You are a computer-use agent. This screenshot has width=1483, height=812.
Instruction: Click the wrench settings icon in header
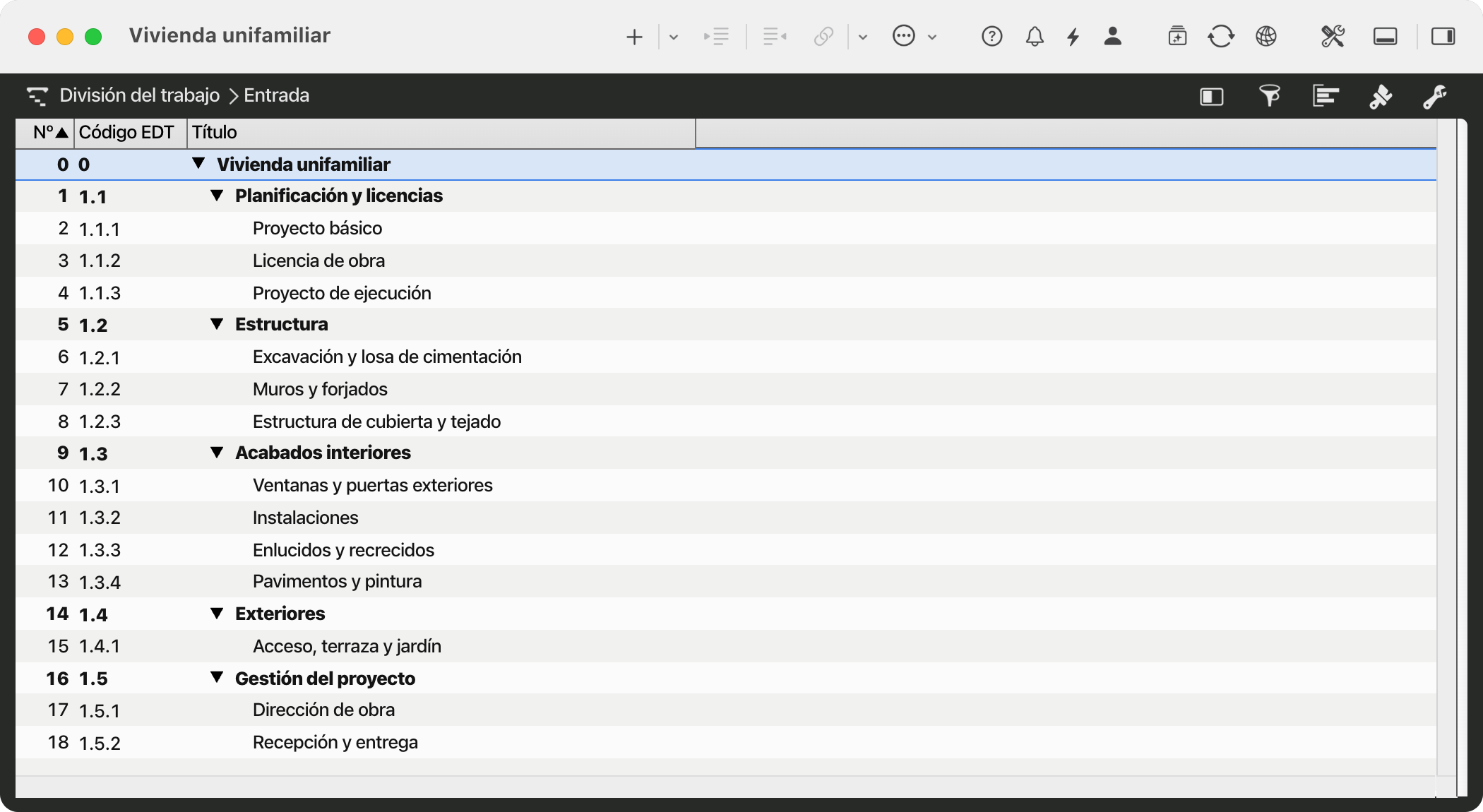click(x=1435, y=96)
